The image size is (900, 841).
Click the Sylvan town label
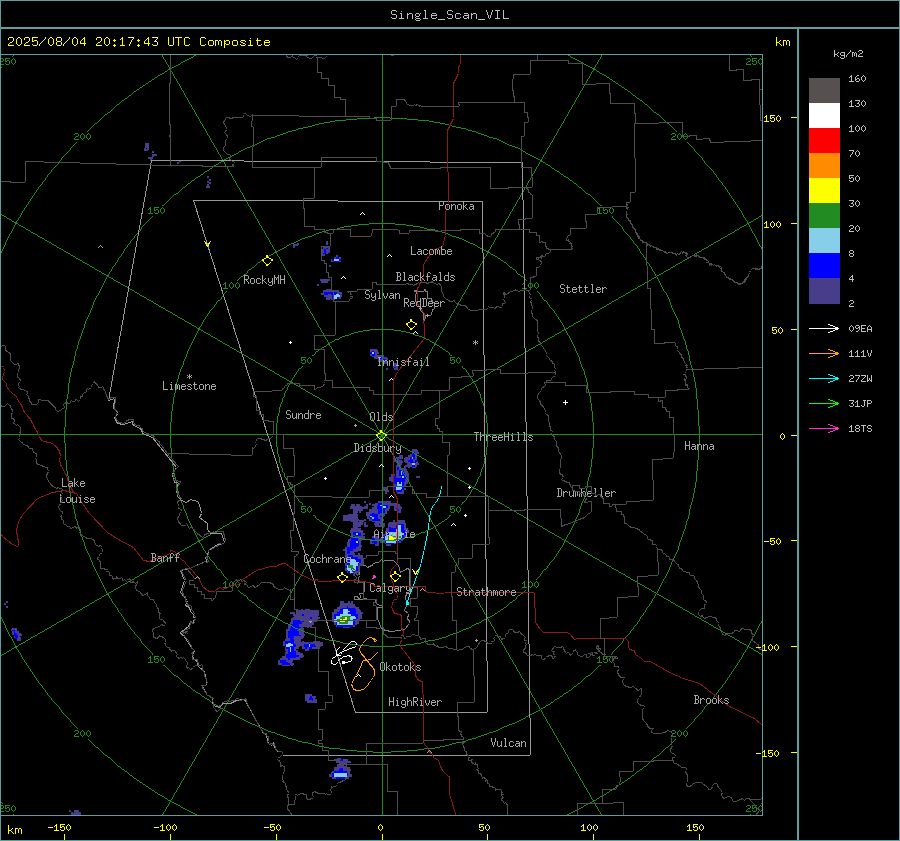382,295
